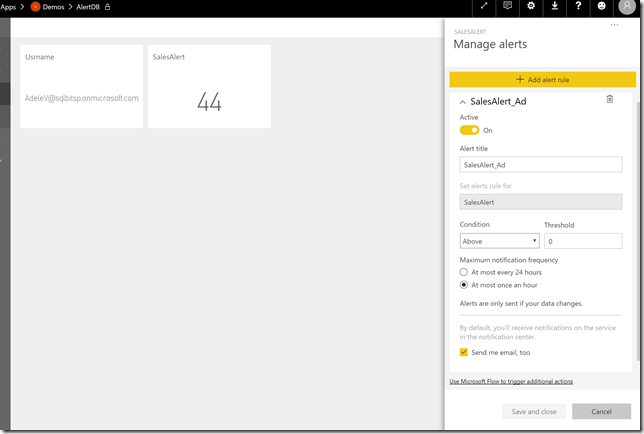Select the Usrname dashboard tile
This screenshot has height=434, width=644.
pos(82,86)
